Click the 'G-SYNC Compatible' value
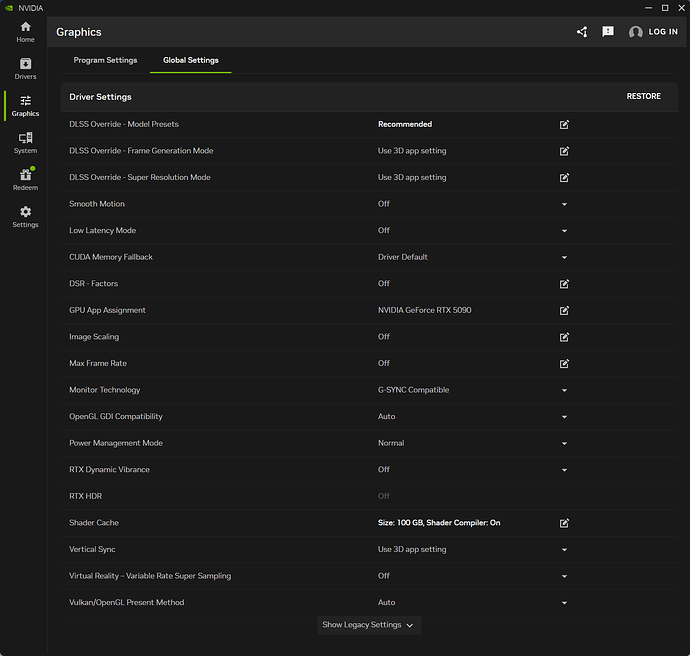The image size is (690, 656). pyautogui.click(x=413, y=390)
